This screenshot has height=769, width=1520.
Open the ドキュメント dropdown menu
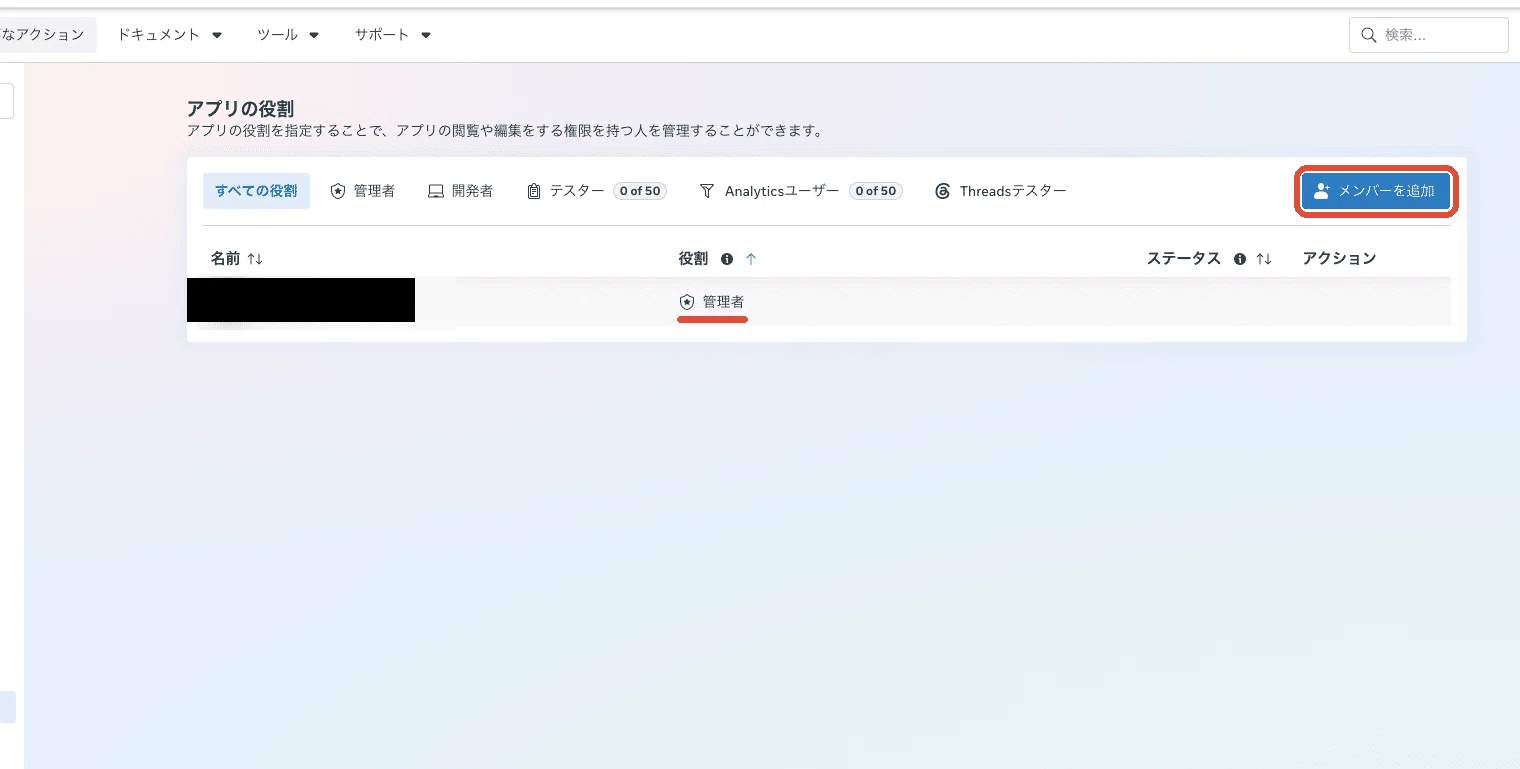point(170,34)
